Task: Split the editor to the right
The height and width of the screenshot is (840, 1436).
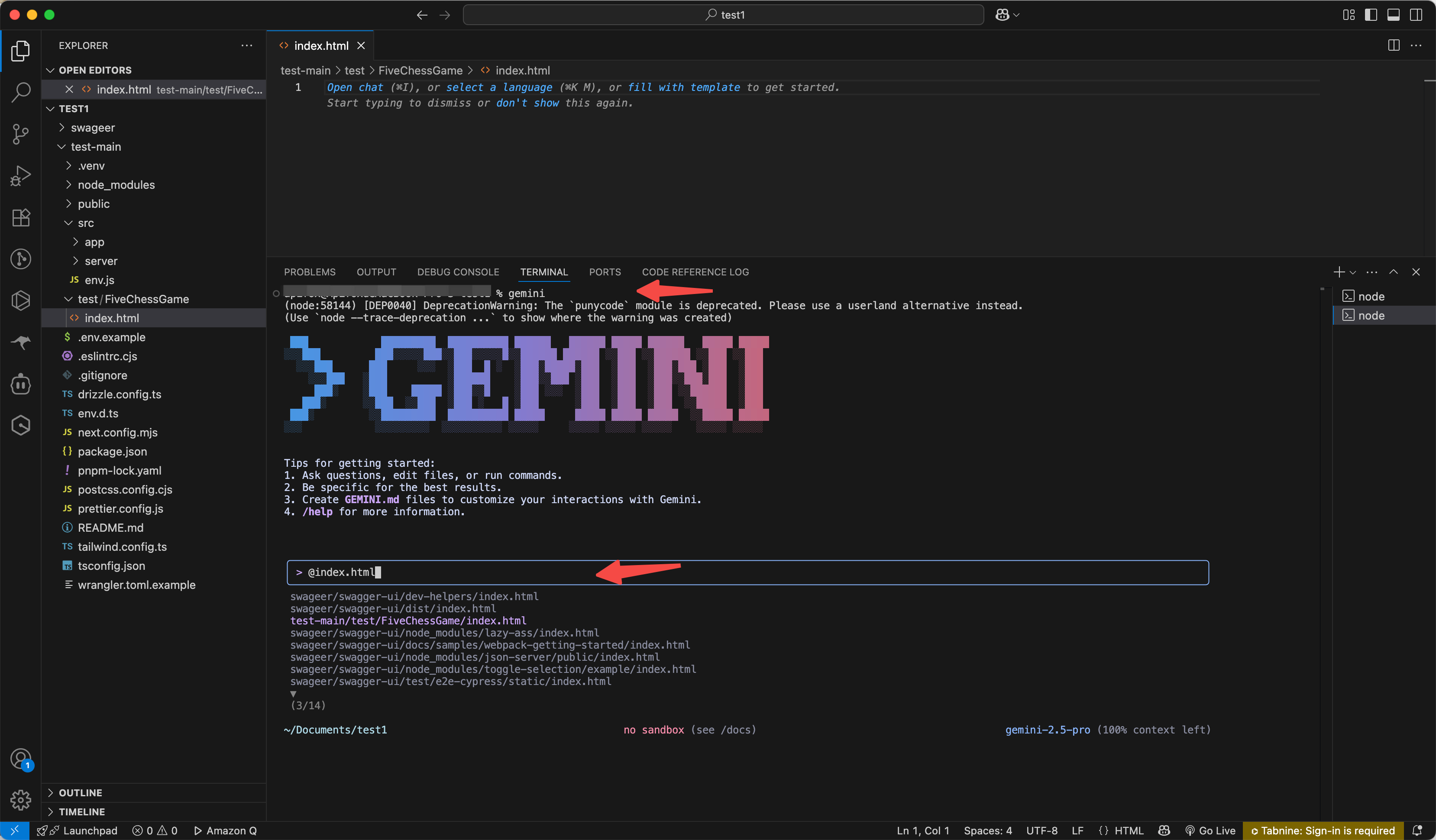Action: coord(1393,45)
